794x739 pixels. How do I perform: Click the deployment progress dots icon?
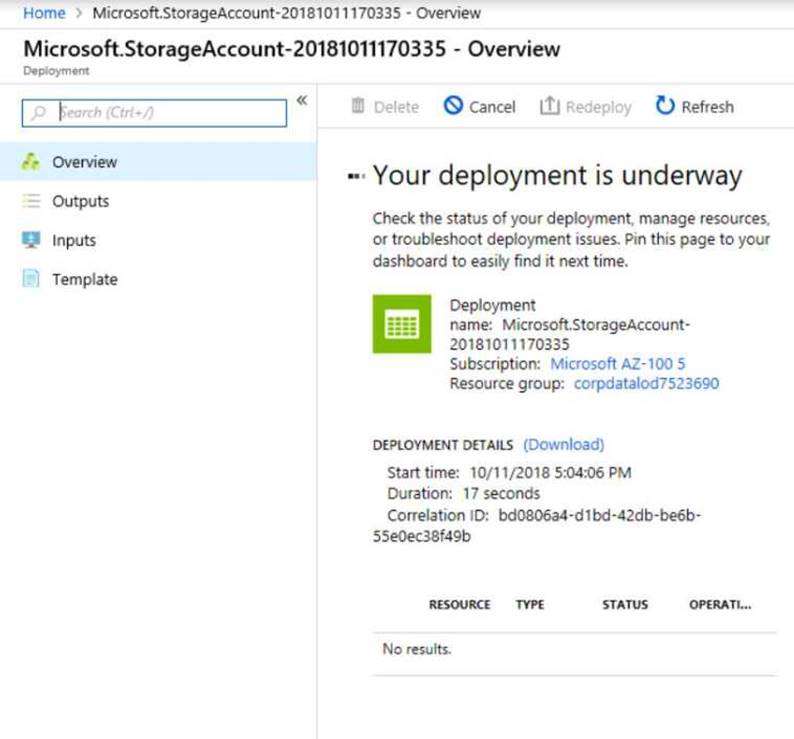pos(356,176)
